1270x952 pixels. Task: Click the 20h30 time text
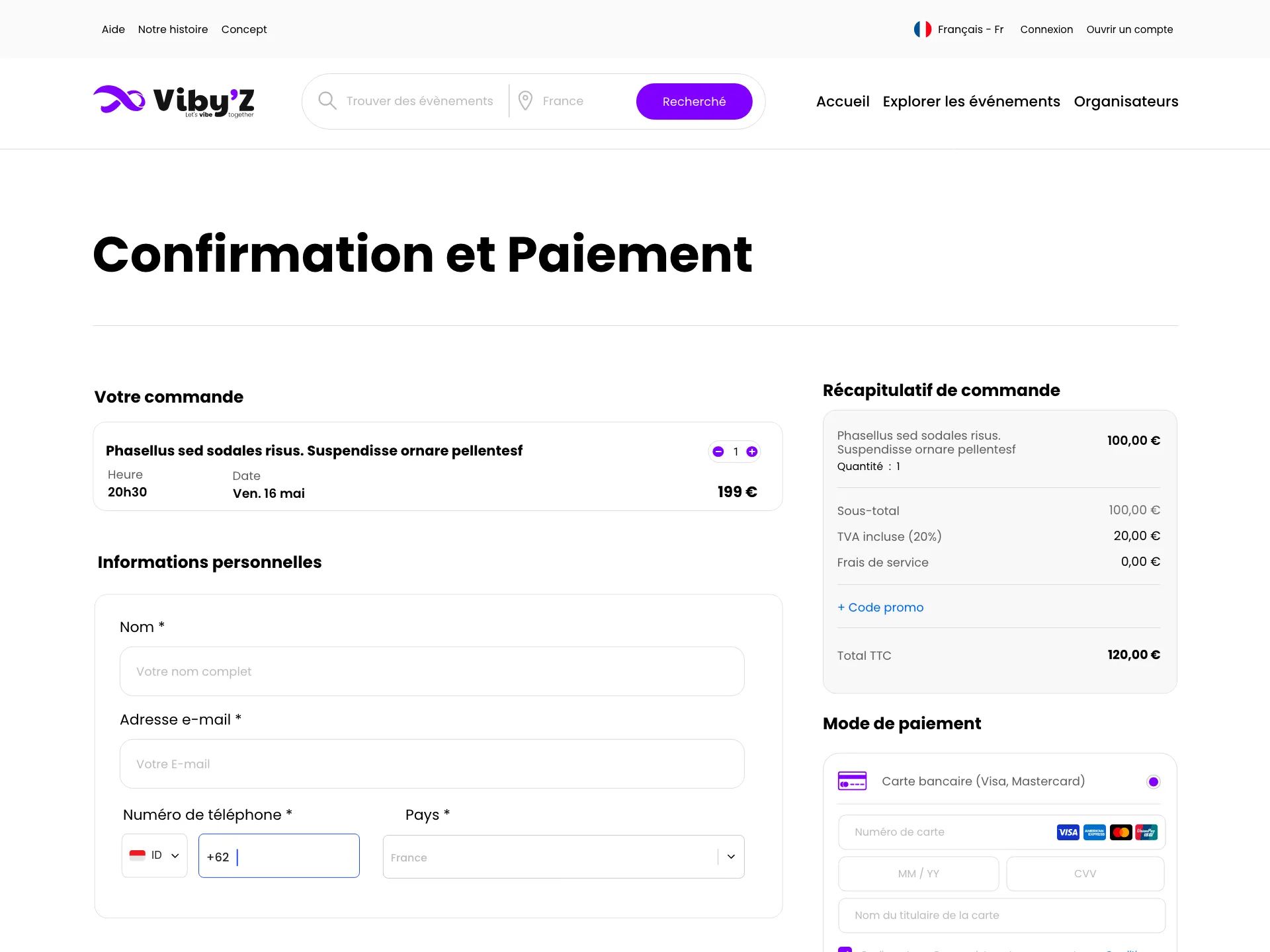tap(128, 492)
